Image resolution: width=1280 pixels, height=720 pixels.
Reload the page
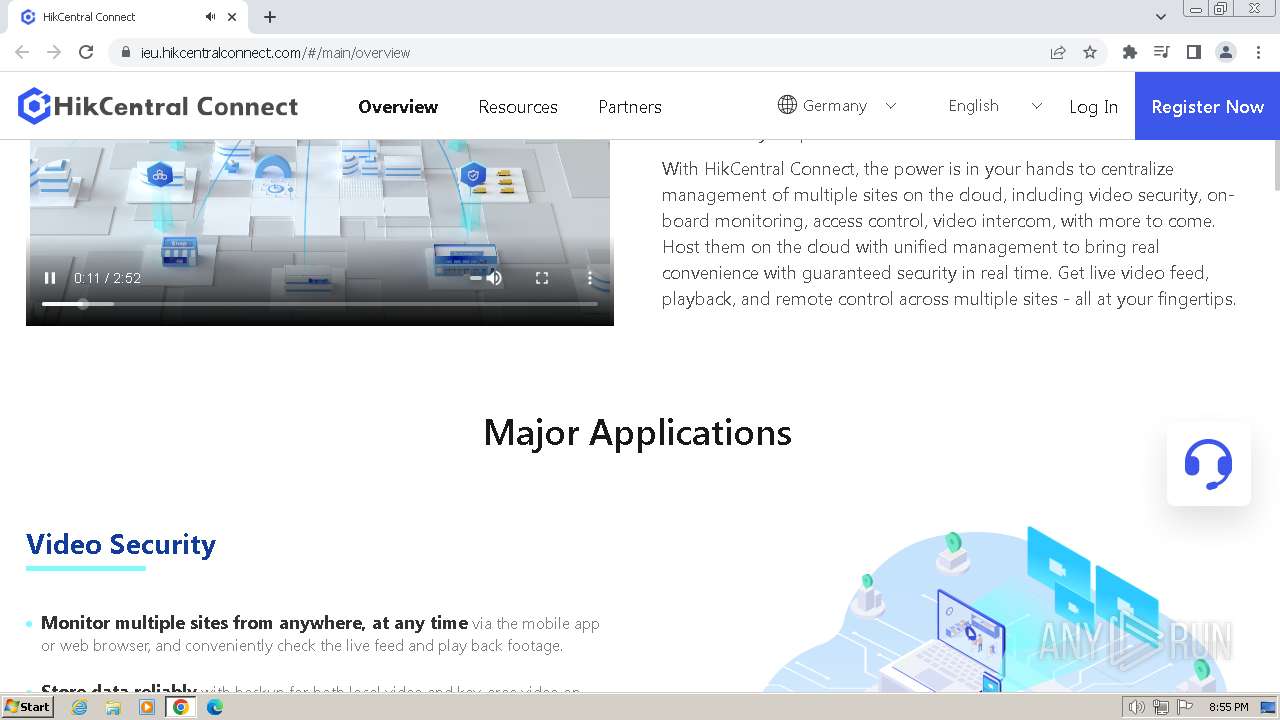tap(86, 52)
